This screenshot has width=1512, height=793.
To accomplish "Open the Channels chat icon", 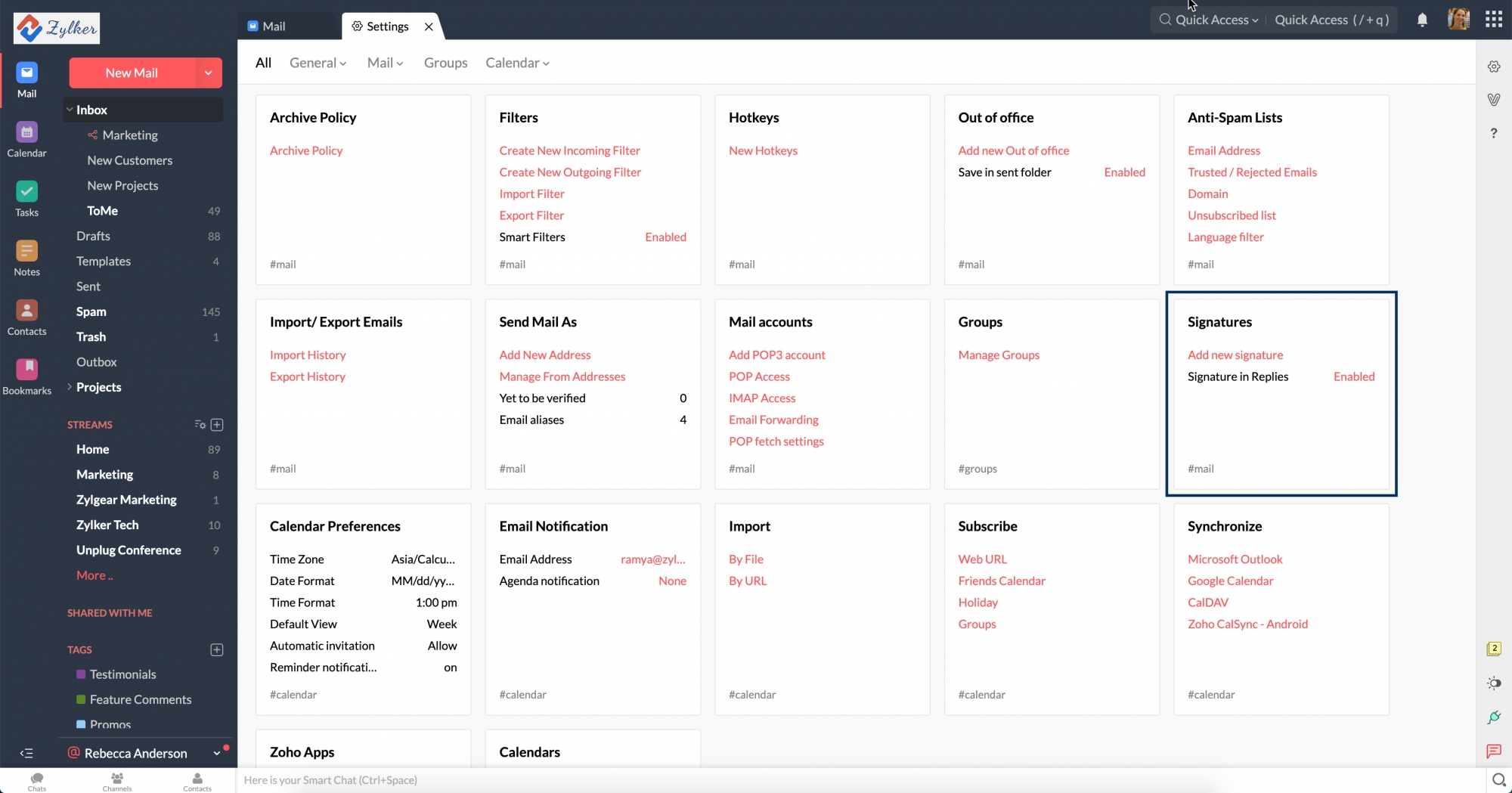I will [117, 781].
